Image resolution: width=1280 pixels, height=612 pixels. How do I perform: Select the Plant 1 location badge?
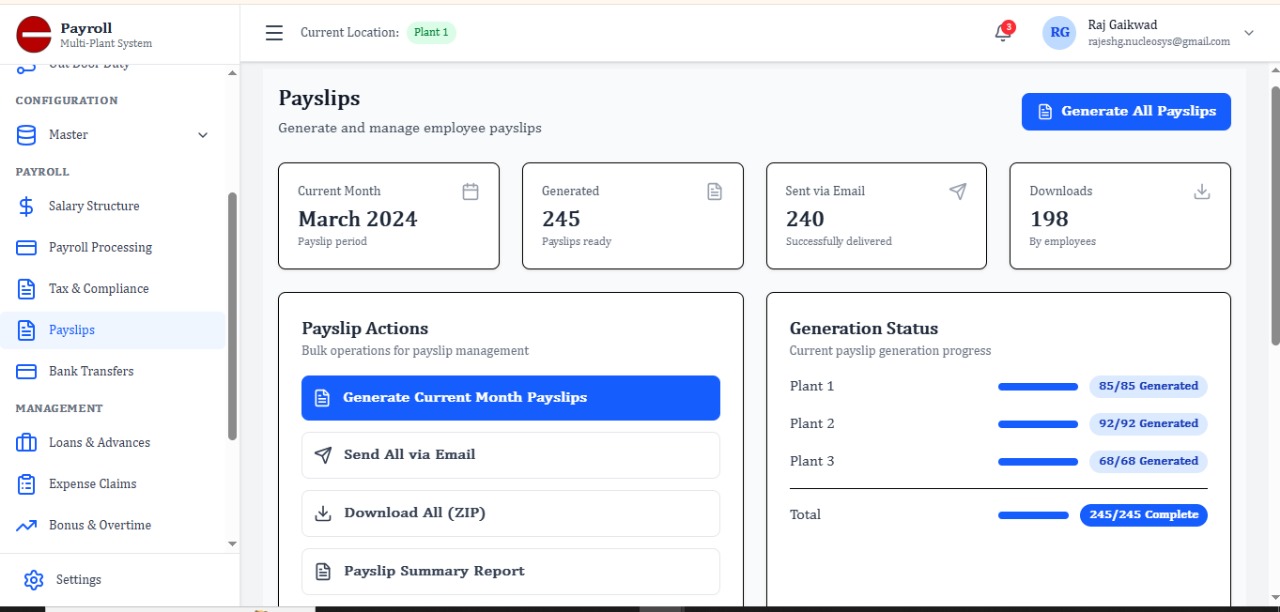[x=431, y=33]
